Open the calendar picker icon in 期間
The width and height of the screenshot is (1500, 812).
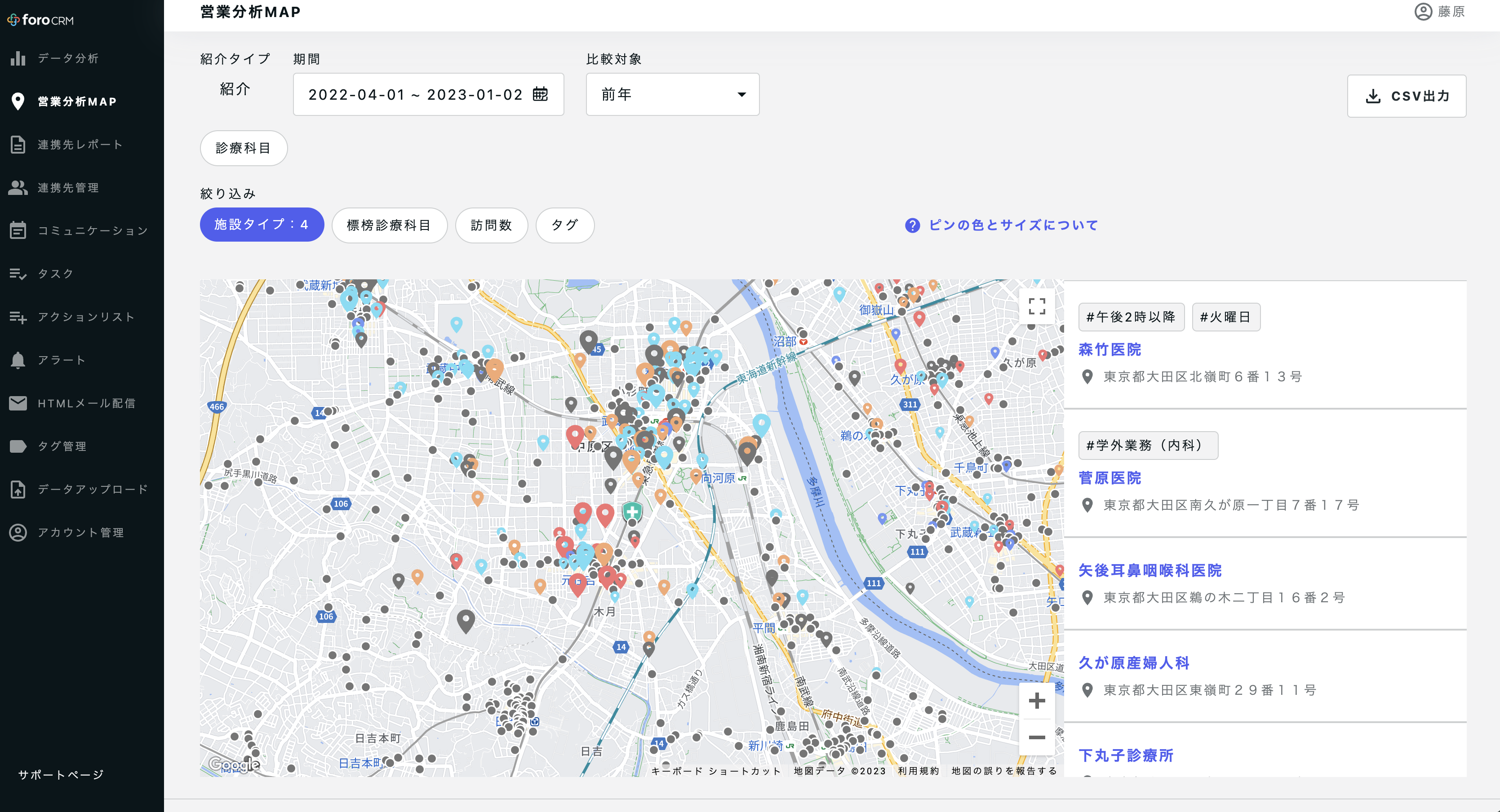pyautogui.click(x=541, y=94)
